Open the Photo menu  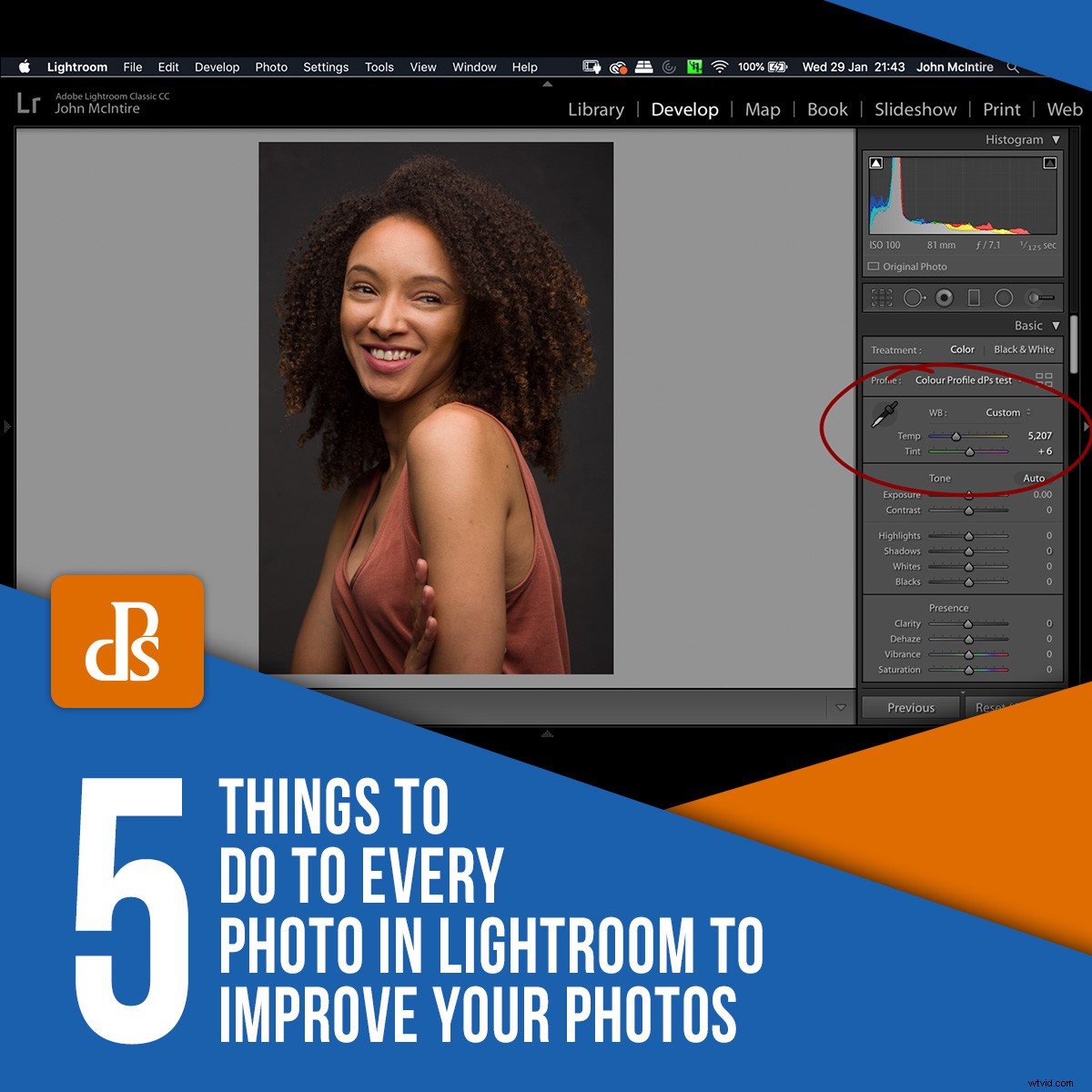tap(271, 66)
